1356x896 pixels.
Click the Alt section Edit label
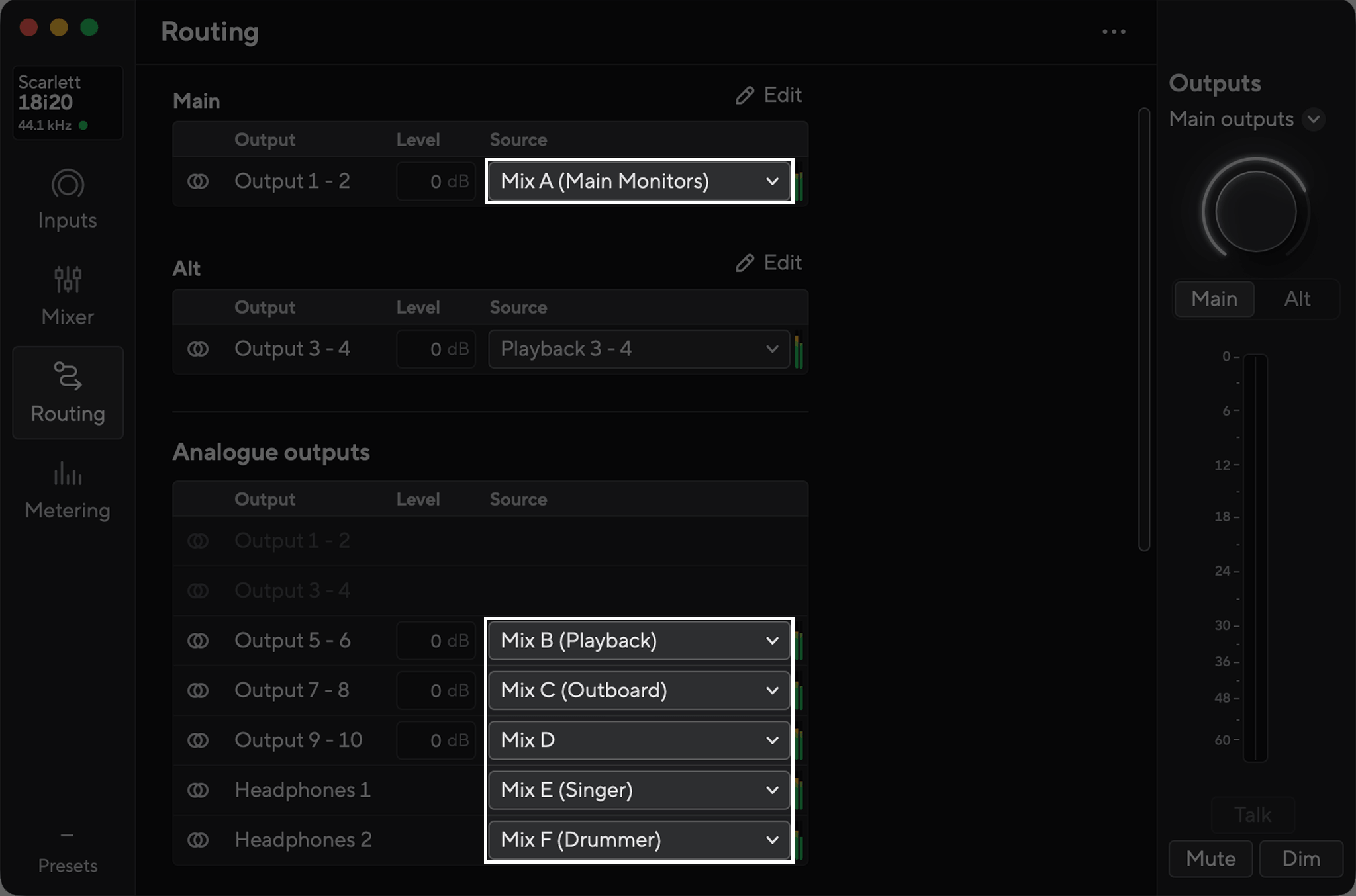[783, 263]
